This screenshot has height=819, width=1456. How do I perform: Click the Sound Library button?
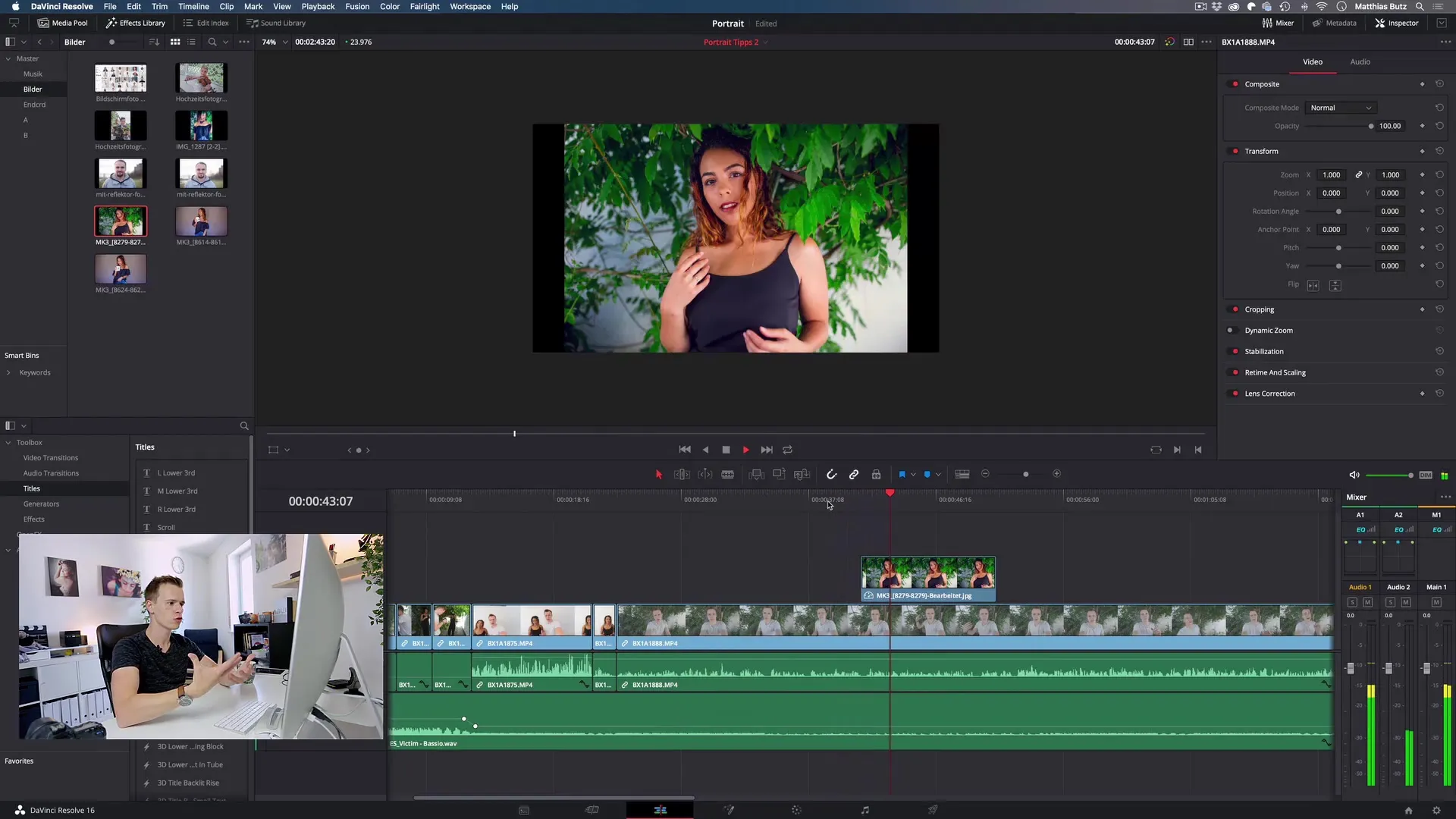(276, 23)
